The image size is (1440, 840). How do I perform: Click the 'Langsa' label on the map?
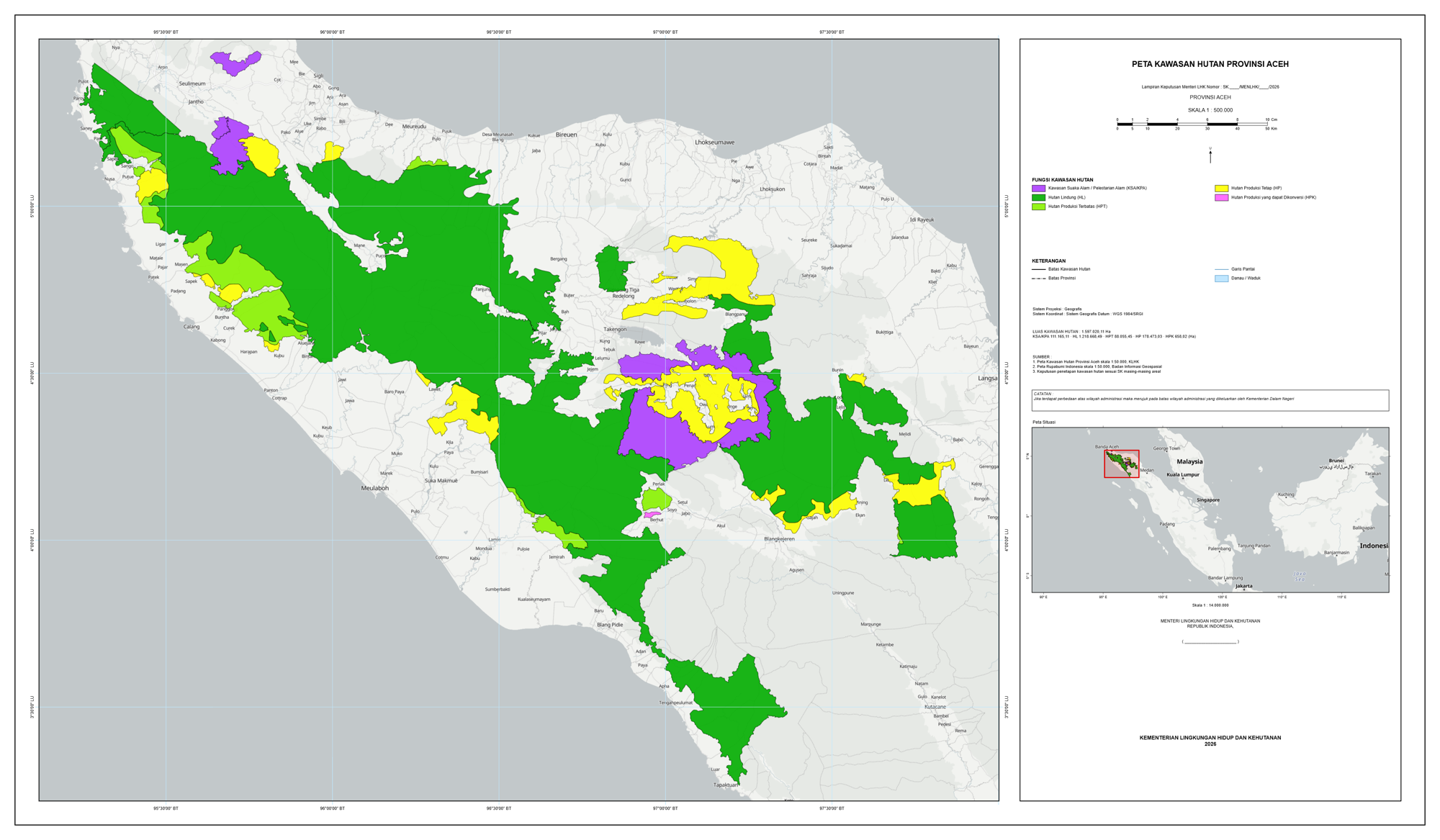point(988,378)
